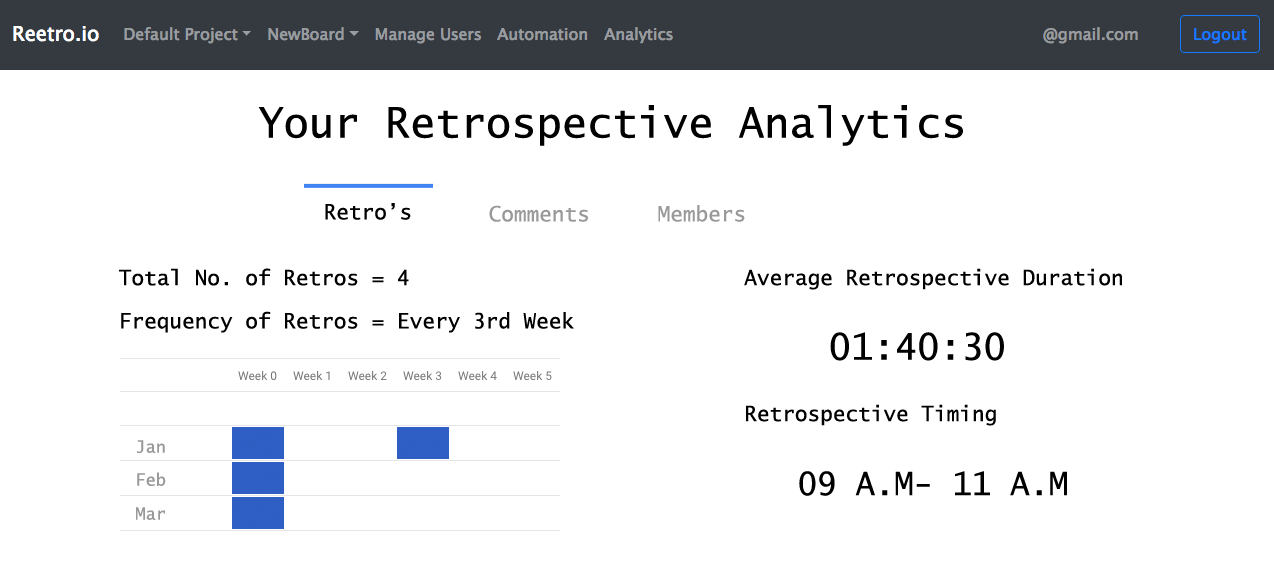
Task: Select the Feb Week 0 blue cell
Action: 258,478
